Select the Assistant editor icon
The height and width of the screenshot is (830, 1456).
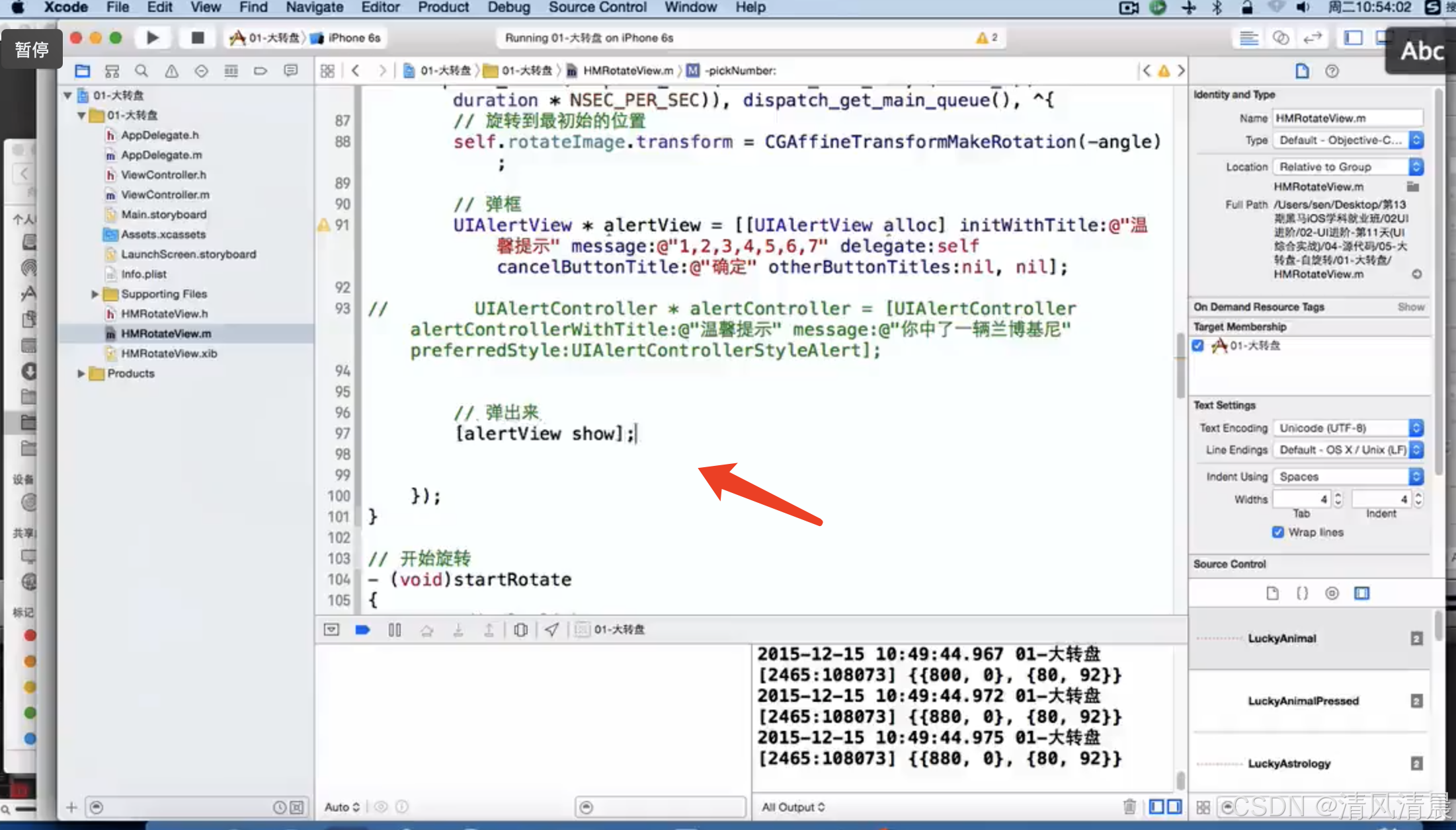pos(1281,38)
